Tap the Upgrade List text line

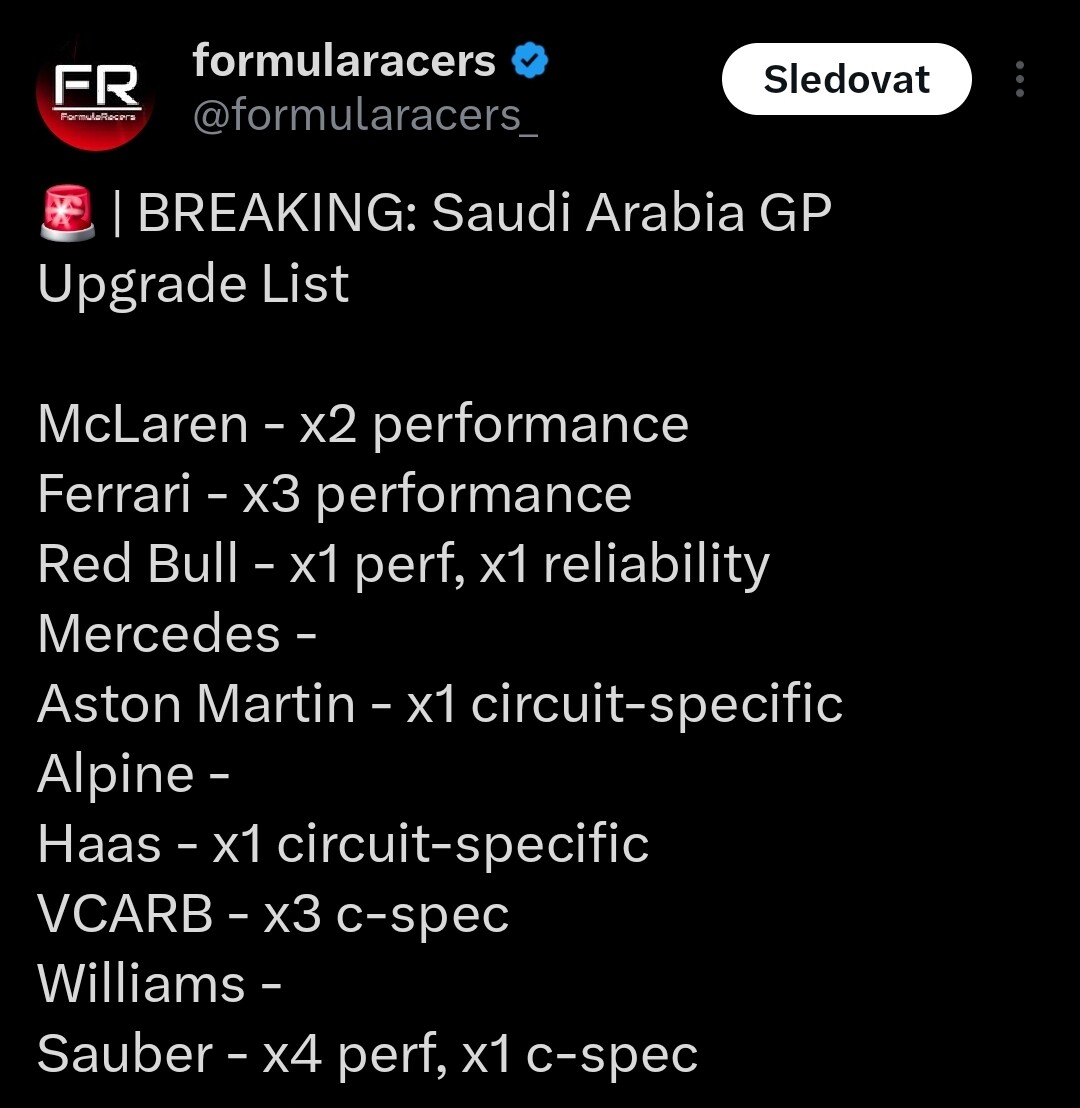point(193,284)
